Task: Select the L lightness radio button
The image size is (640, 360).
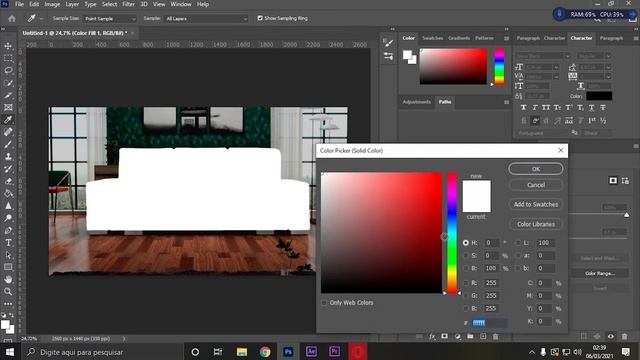Action: (x=518, y=242)
